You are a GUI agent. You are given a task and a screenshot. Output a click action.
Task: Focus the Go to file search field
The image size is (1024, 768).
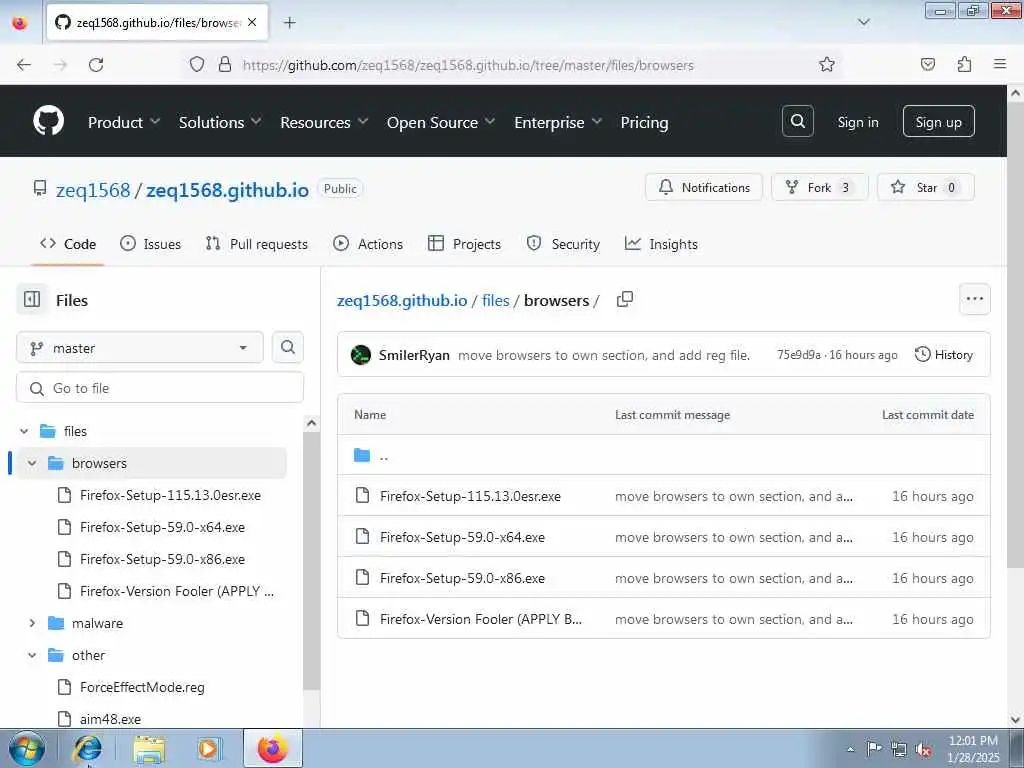[x=160, y=388]
